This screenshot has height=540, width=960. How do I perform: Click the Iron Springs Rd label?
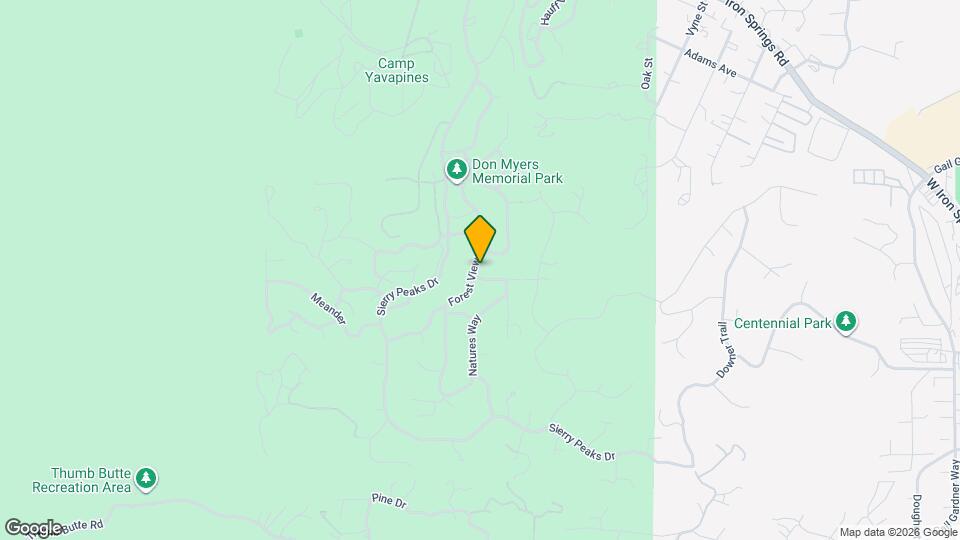[758, 32]
